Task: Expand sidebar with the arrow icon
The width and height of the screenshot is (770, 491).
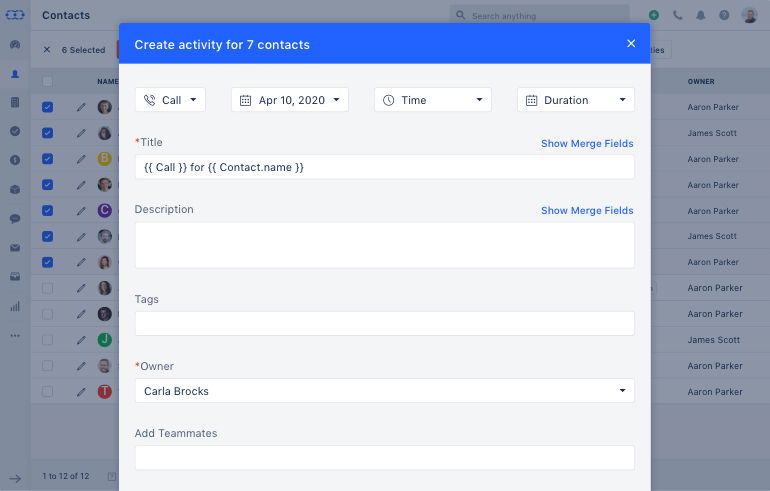Action: click(15, 478)
